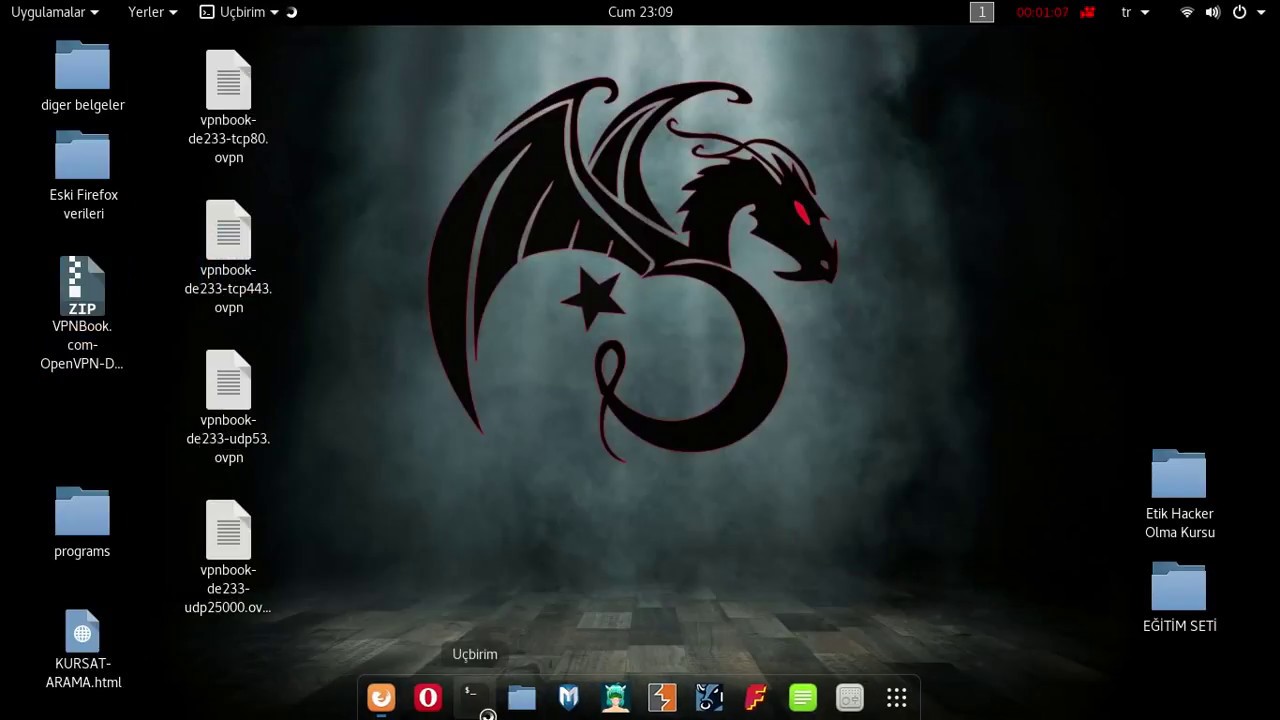Viewport: 1280px width, 720px height.
Task: Open the Files manager dock icon
Action: tap(521, 697)
